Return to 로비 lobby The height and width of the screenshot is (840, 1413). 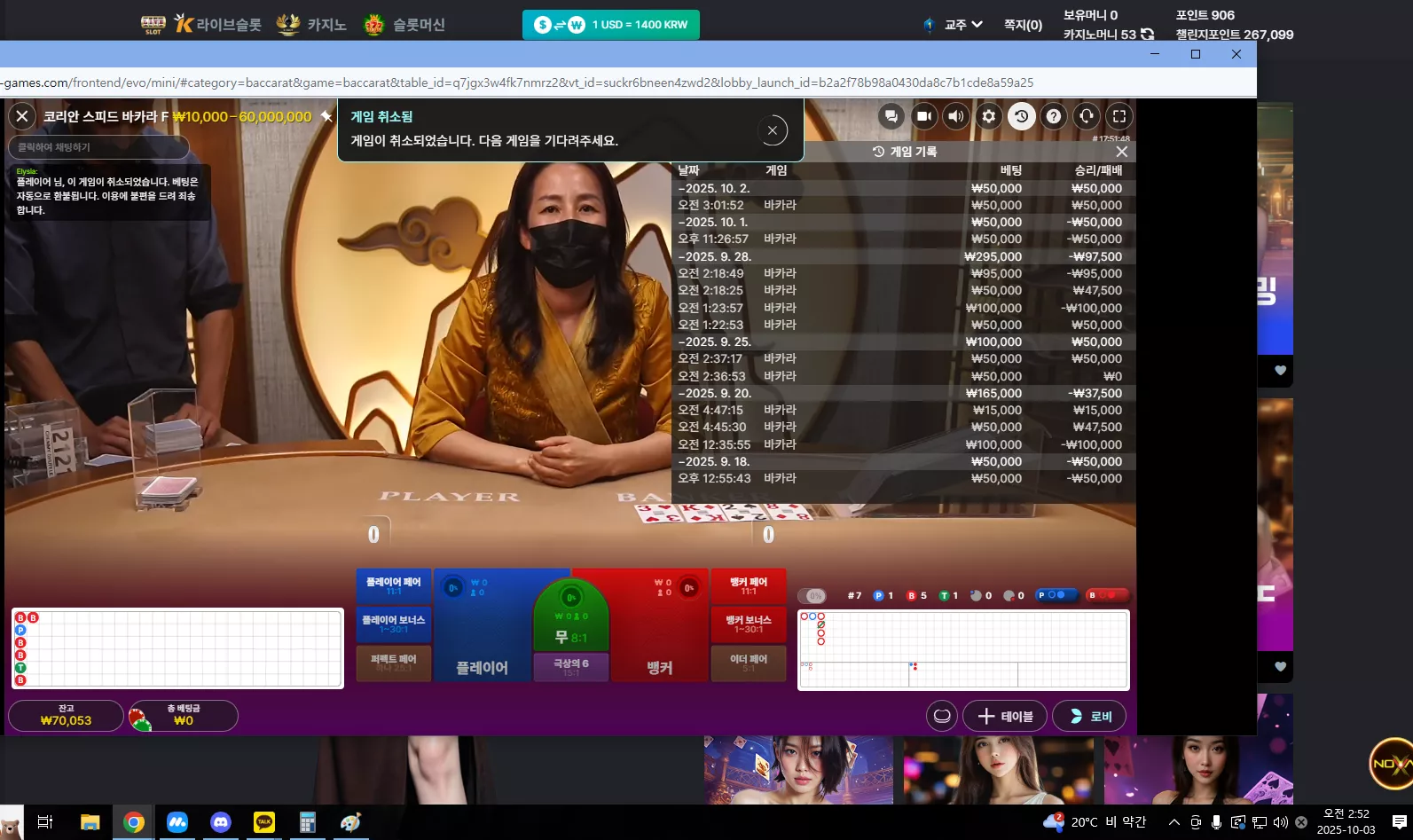1089,716
